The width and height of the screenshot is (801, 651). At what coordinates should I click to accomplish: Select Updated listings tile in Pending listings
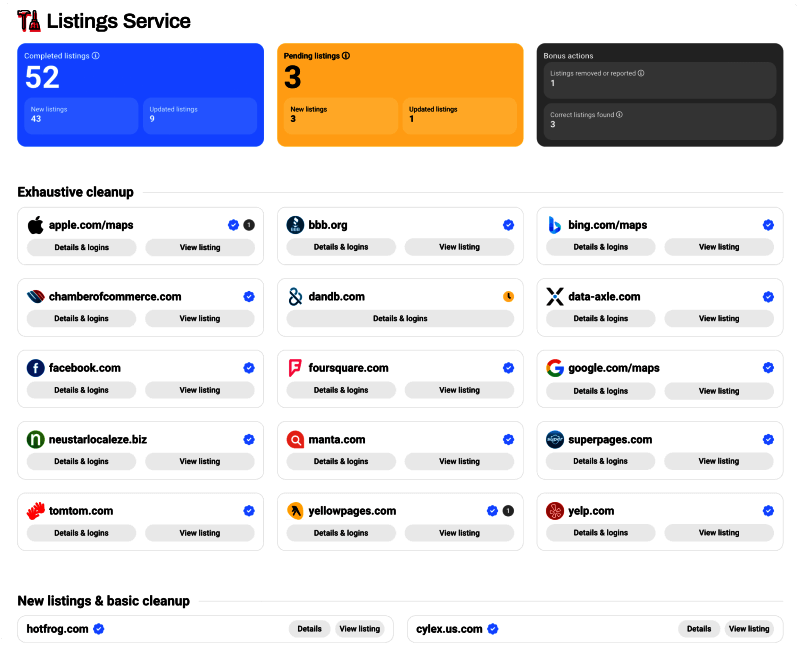click(460, 115)
